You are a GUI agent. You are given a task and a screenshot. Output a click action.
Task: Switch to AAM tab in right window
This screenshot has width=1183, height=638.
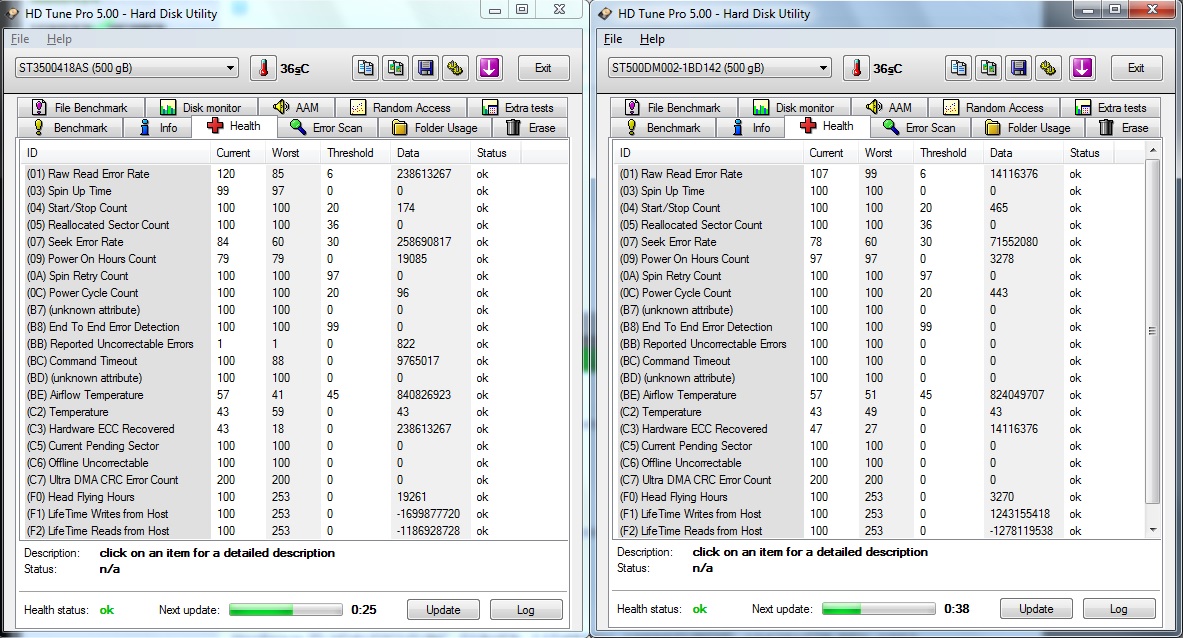click(889, 108)
